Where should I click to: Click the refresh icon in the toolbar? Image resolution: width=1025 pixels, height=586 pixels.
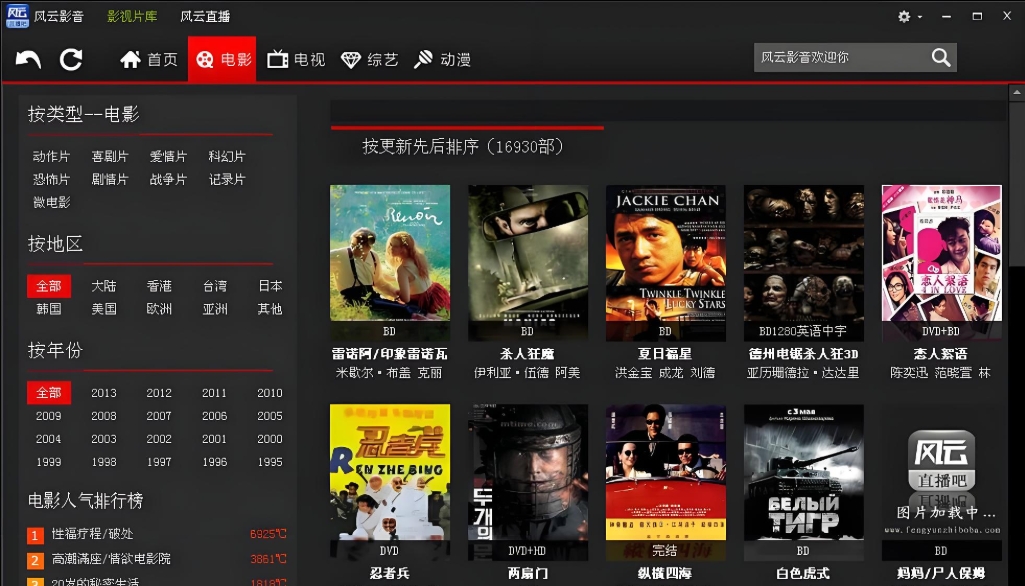click(x=70, y=59)
